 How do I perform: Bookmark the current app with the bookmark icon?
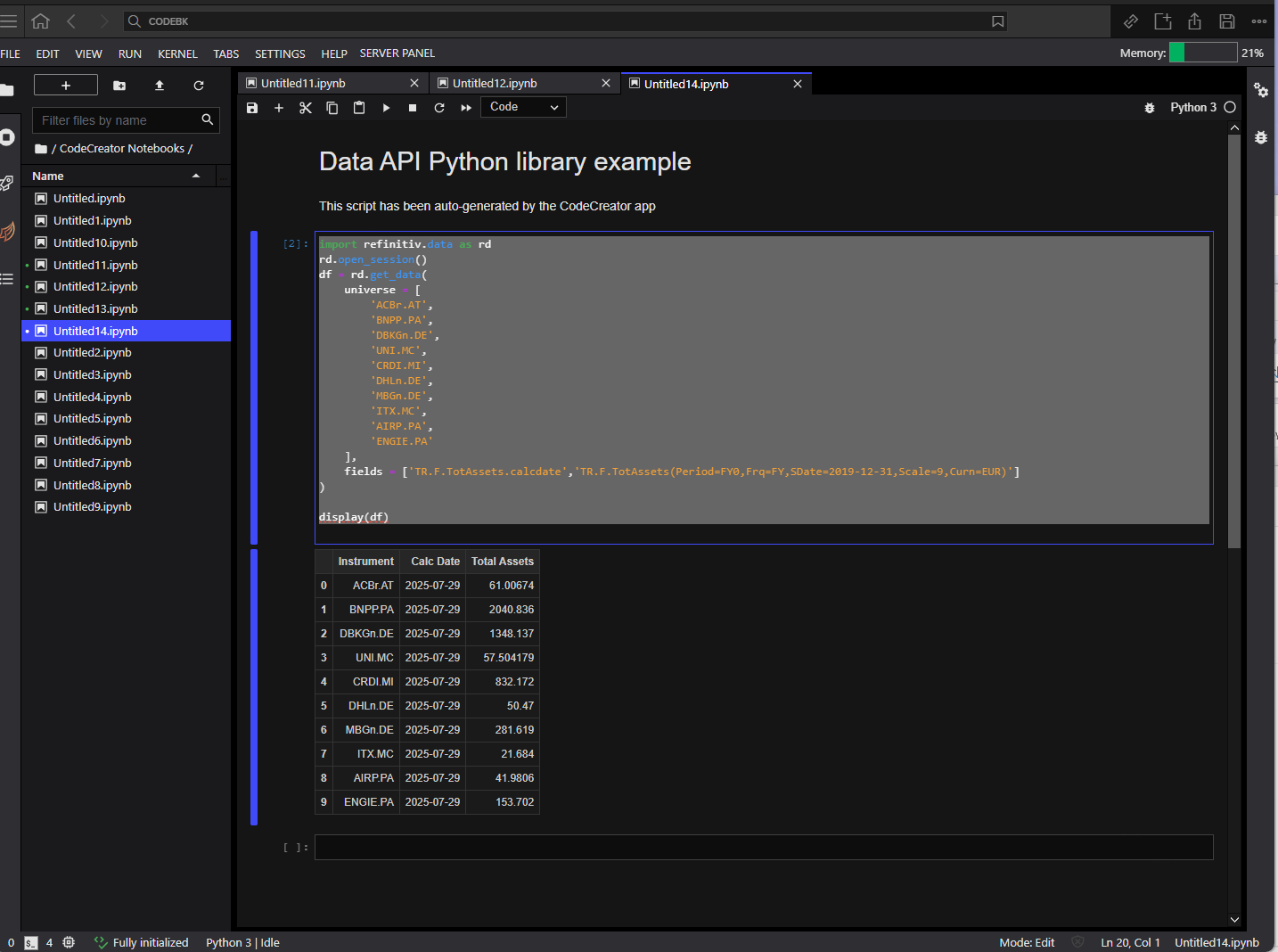point(998,21)
